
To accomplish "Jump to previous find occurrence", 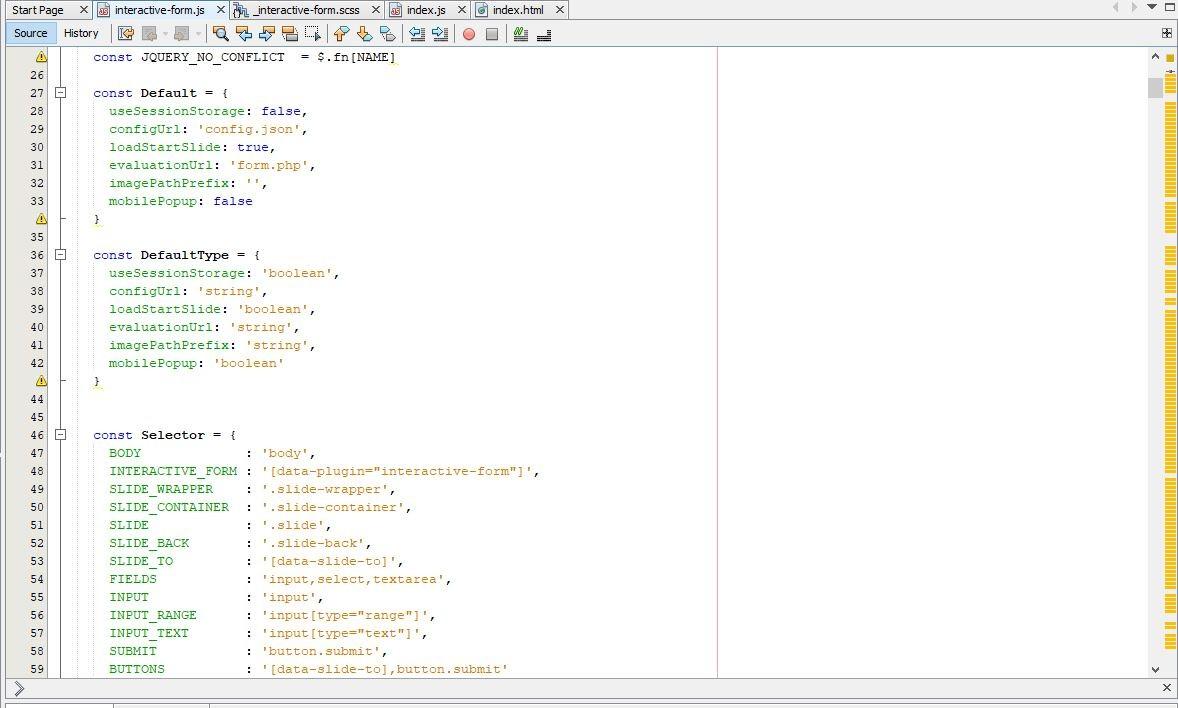I will (243, 34).
